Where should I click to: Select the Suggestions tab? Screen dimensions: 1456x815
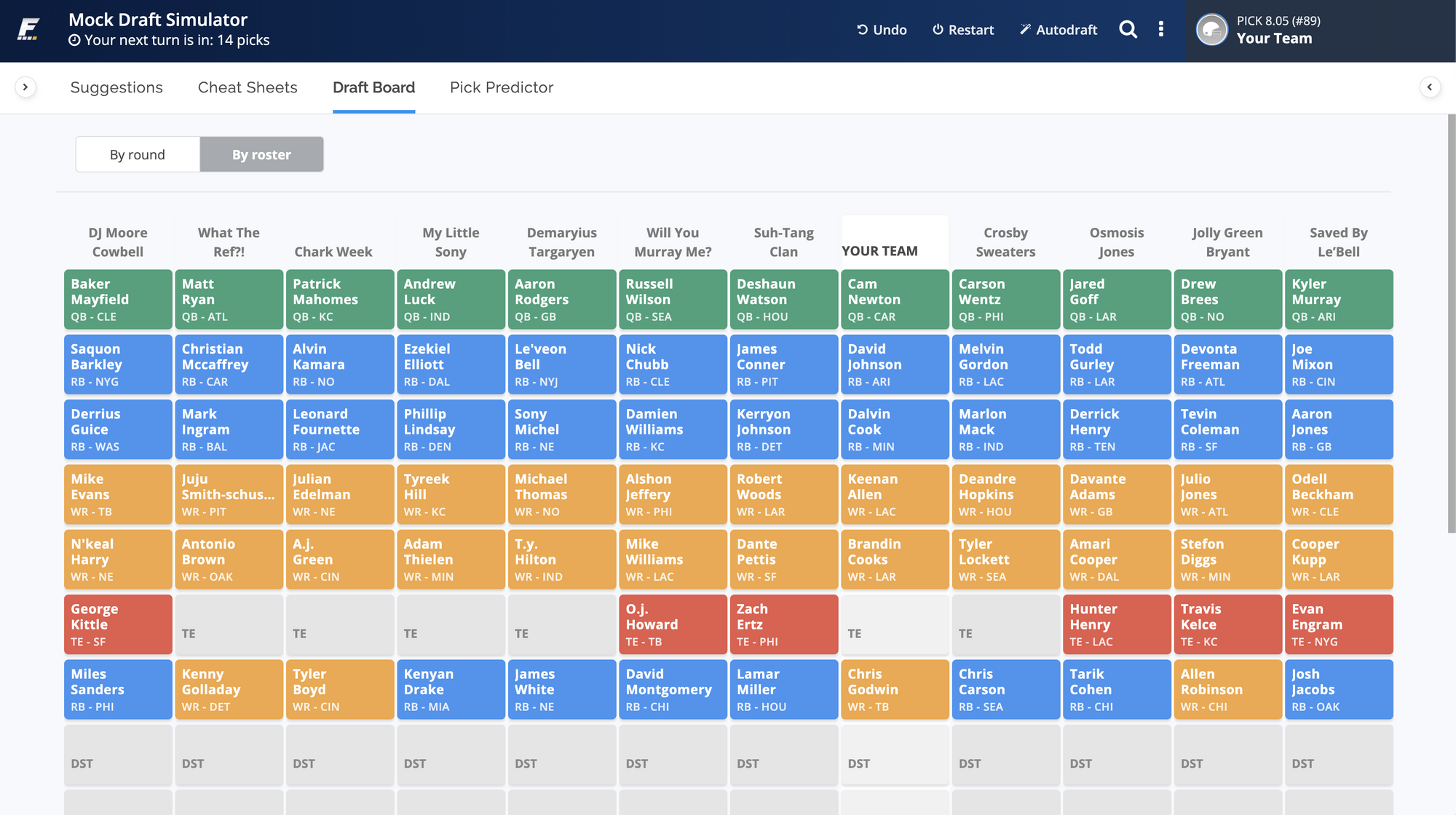tap(117, 87)
